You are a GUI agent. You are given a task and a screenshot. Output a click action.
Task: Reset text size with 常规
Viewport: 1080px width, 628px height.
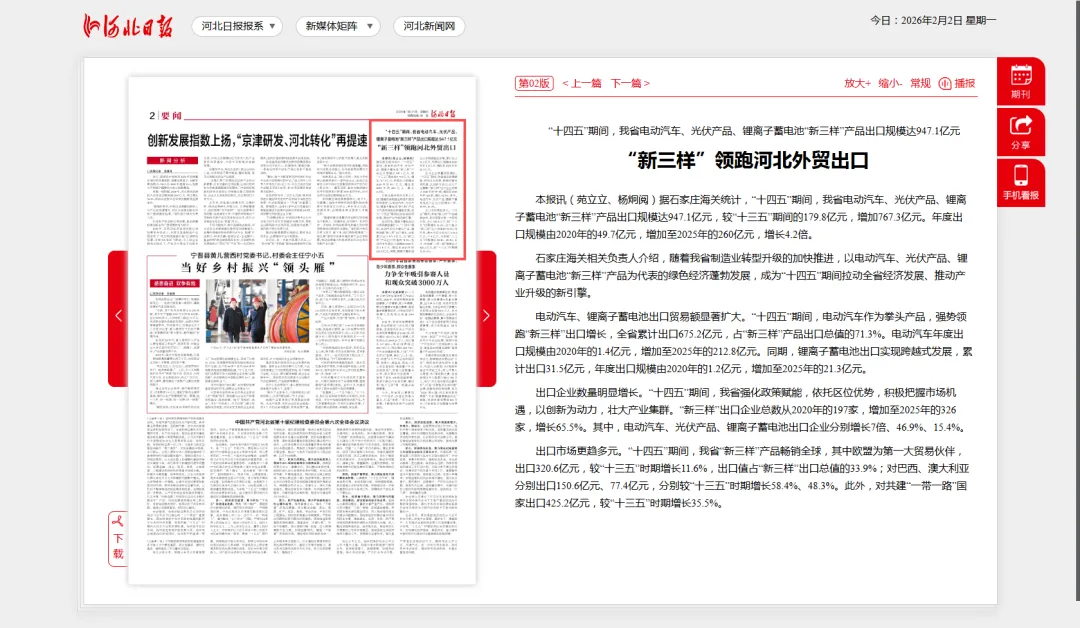(920, 83)
